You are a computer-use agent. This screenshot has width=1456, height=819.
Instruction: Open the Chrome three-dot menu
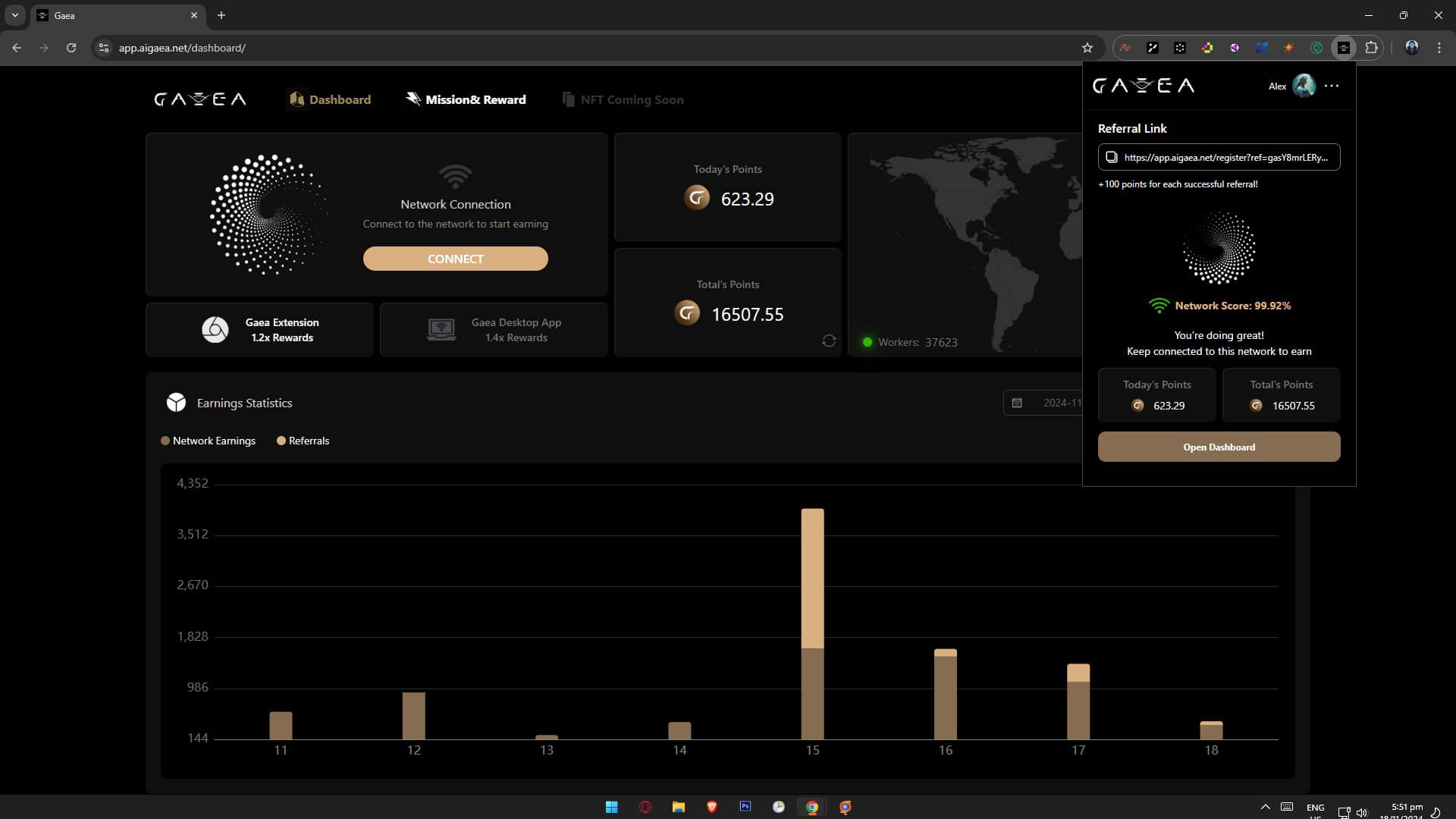point(1439,48)
